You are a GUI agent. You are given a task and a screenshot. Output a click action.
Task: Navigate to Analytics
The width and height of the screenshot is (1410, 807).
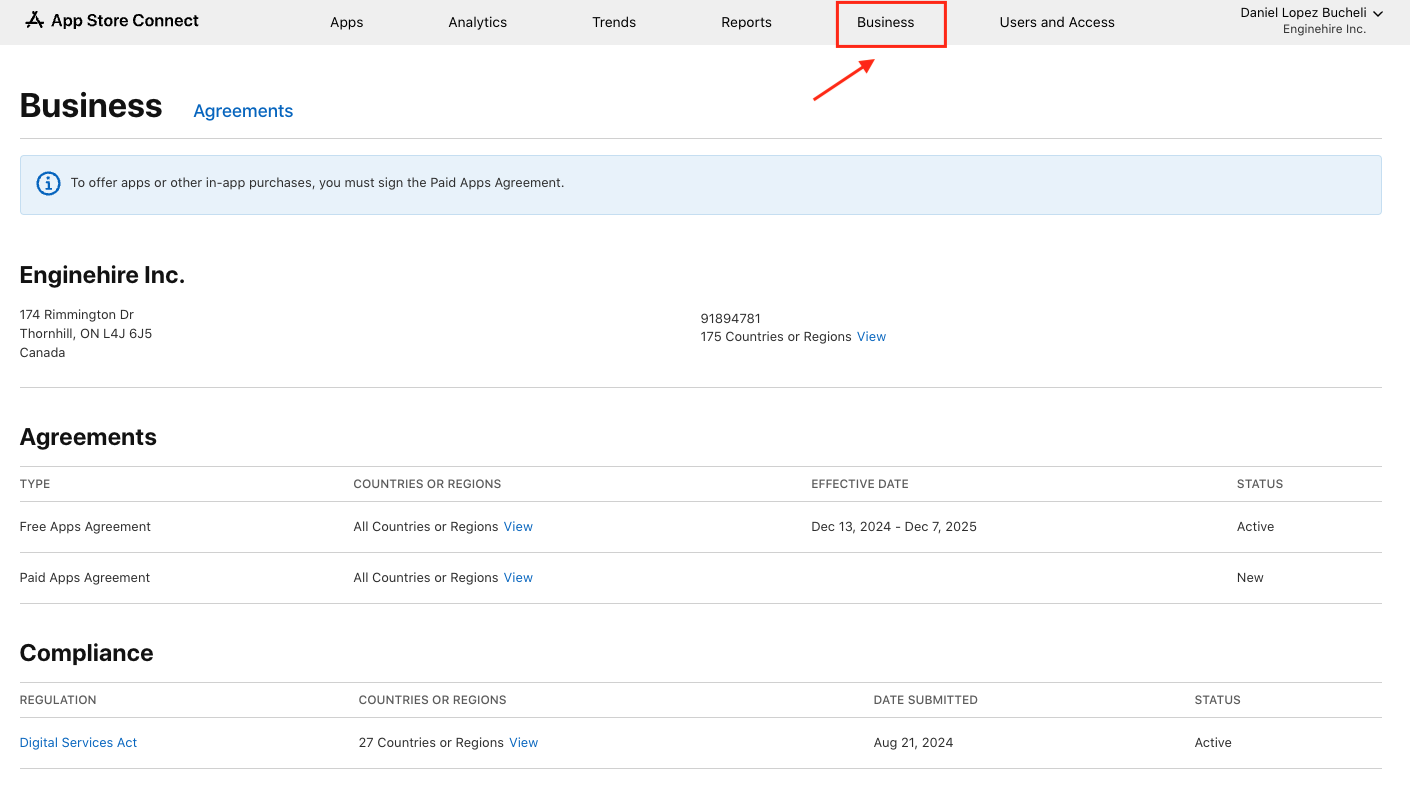(x=477, y=21)
